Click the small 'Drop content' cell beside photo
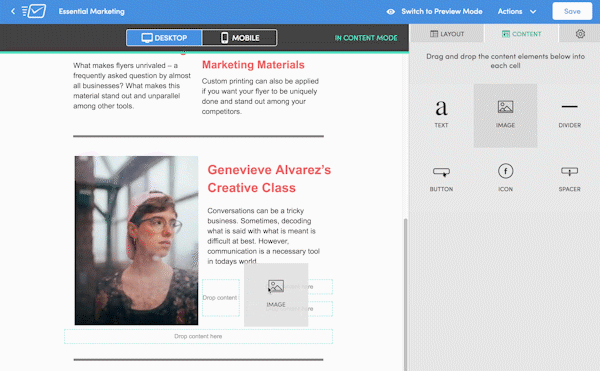 pos(221,298)
